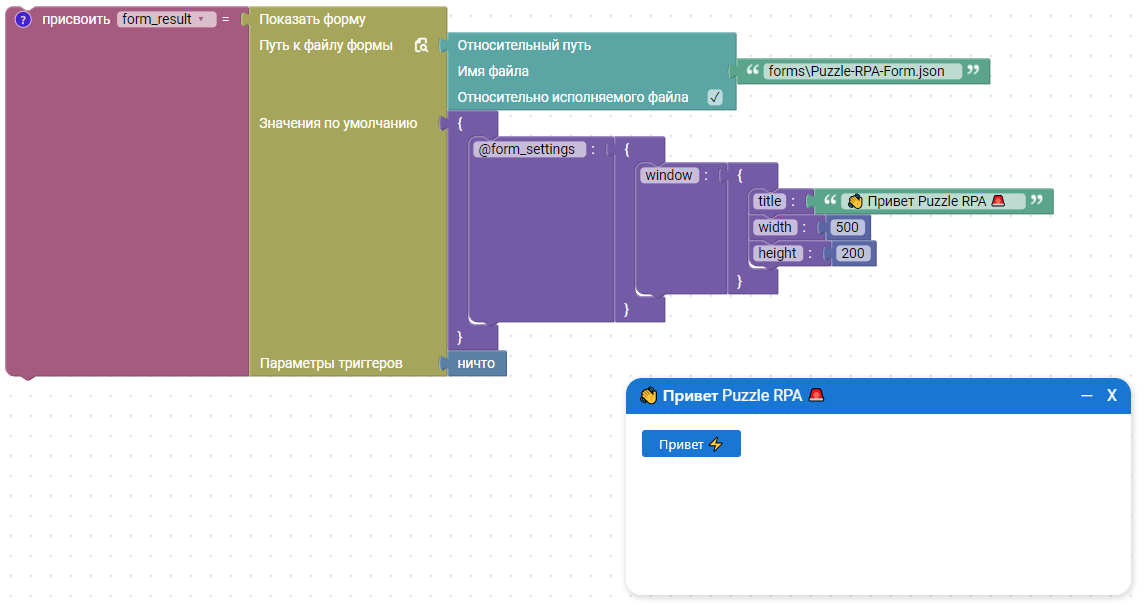
Task: Click the waving hand icon in the form title bar
Action: click(648, 395)
